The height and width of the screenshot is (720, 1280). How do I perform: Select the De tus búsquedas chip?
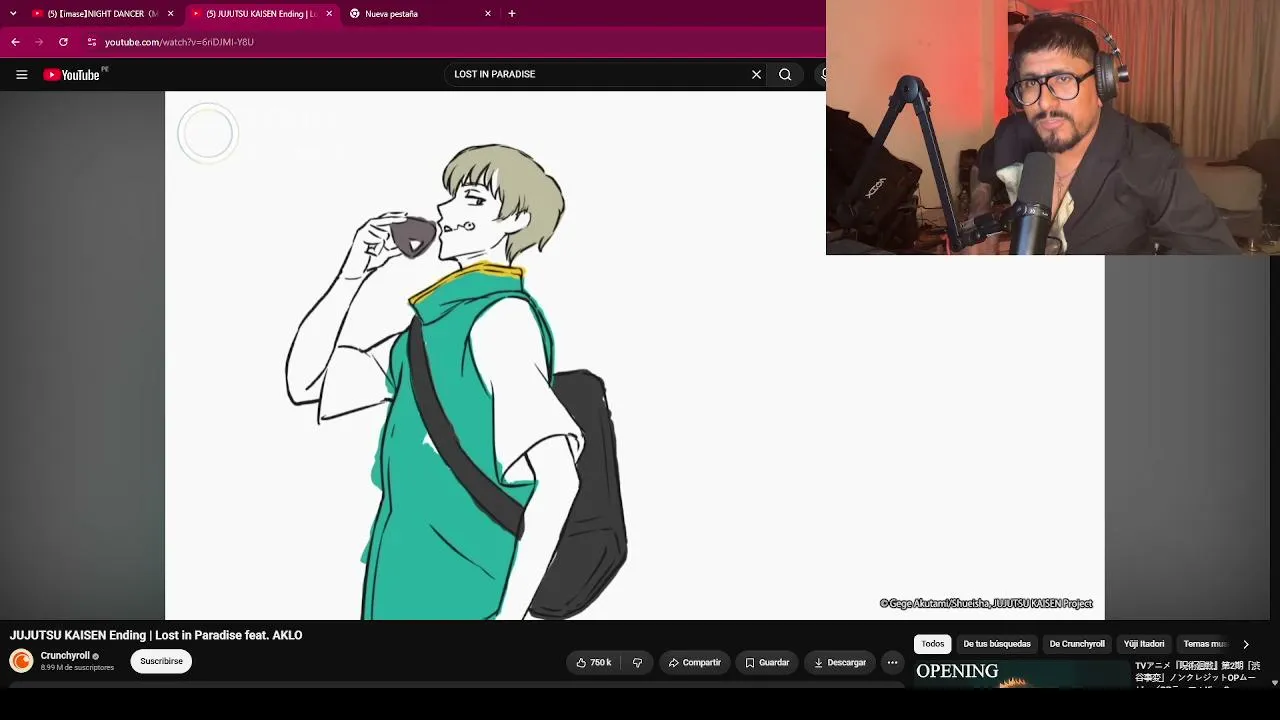(x=997, y=644)
